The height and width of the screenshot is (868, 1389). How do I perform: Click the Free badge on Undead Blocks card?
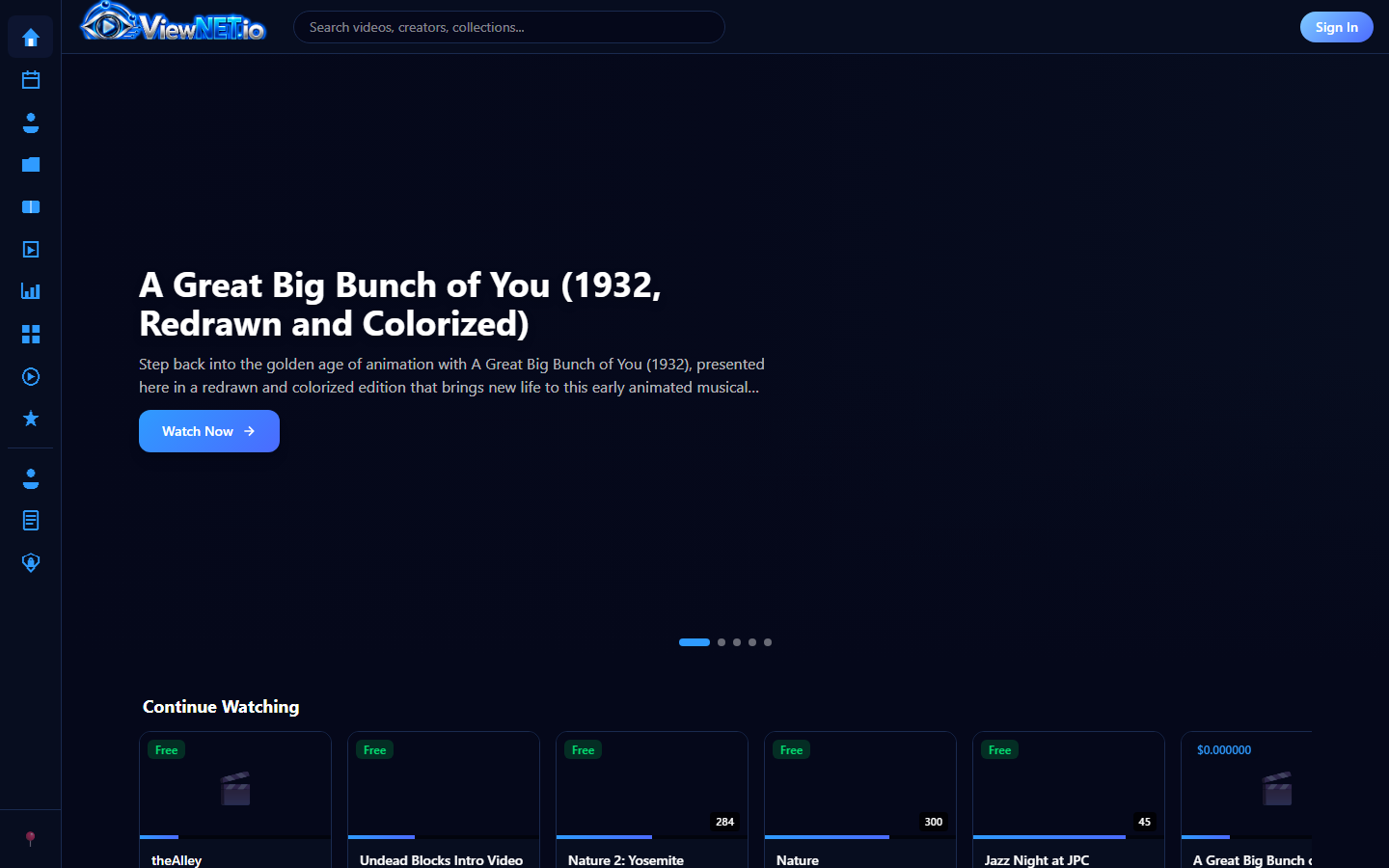point(375,750)
